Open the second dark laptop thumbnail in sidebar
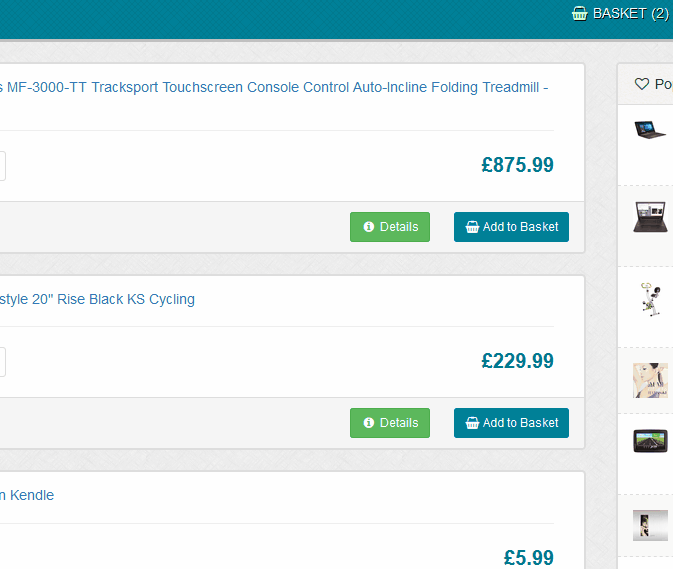673x569 pixels. click(651, 216)
